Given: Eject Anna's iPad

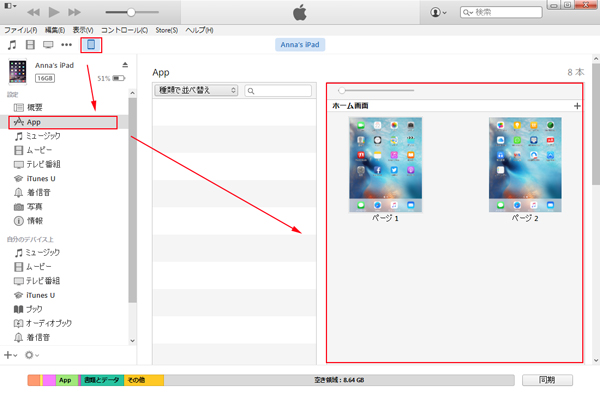Looking at the screenshot, I should click(x=125, y=65).
